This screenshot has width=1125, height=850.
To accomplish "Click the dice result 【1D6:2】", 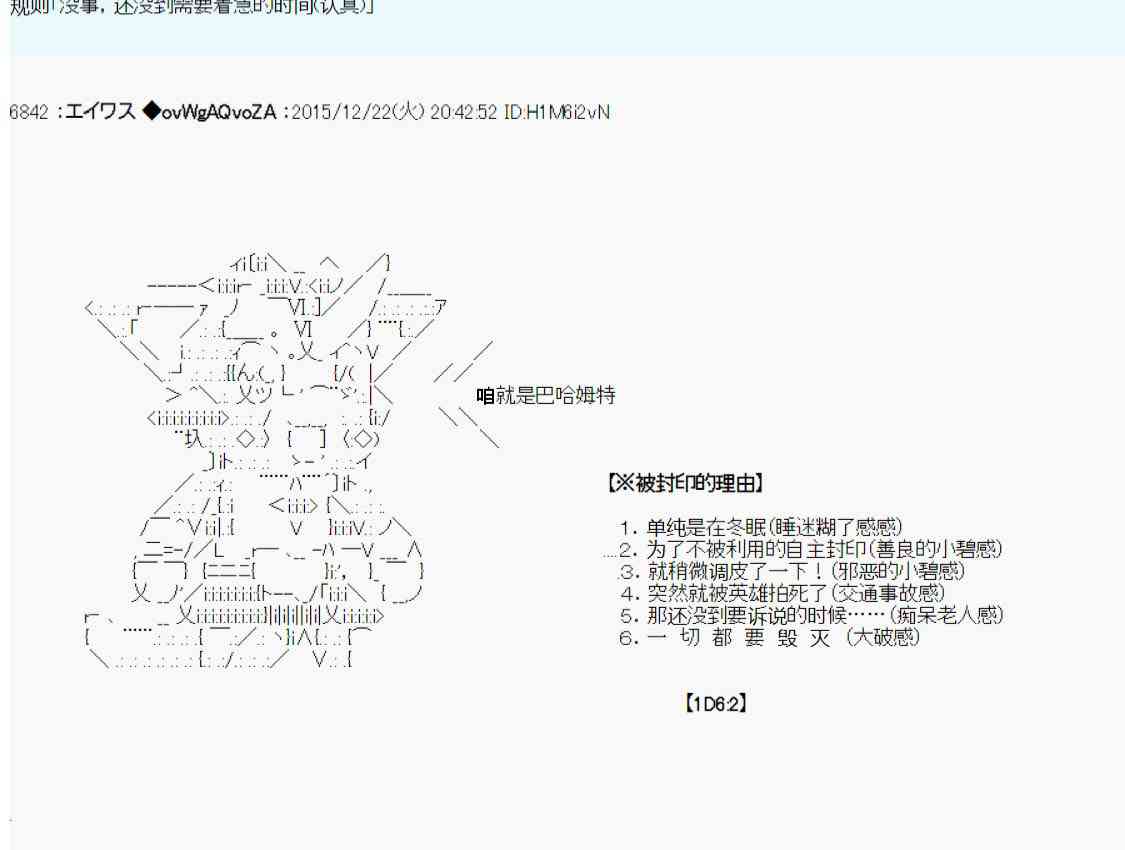I will (714, 703).
